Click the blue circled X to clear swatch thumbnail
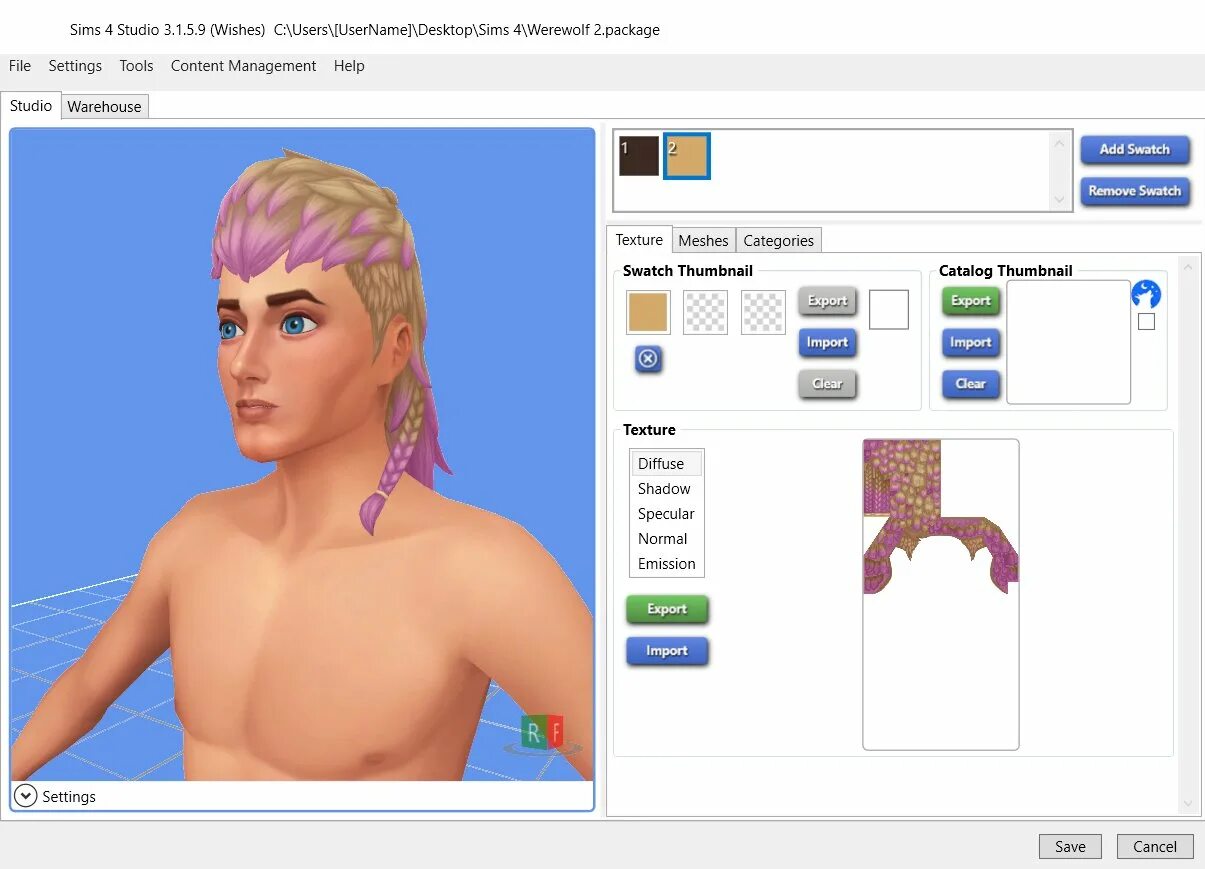This screenshot has height=869, width=1205. (x=647, y=359)
